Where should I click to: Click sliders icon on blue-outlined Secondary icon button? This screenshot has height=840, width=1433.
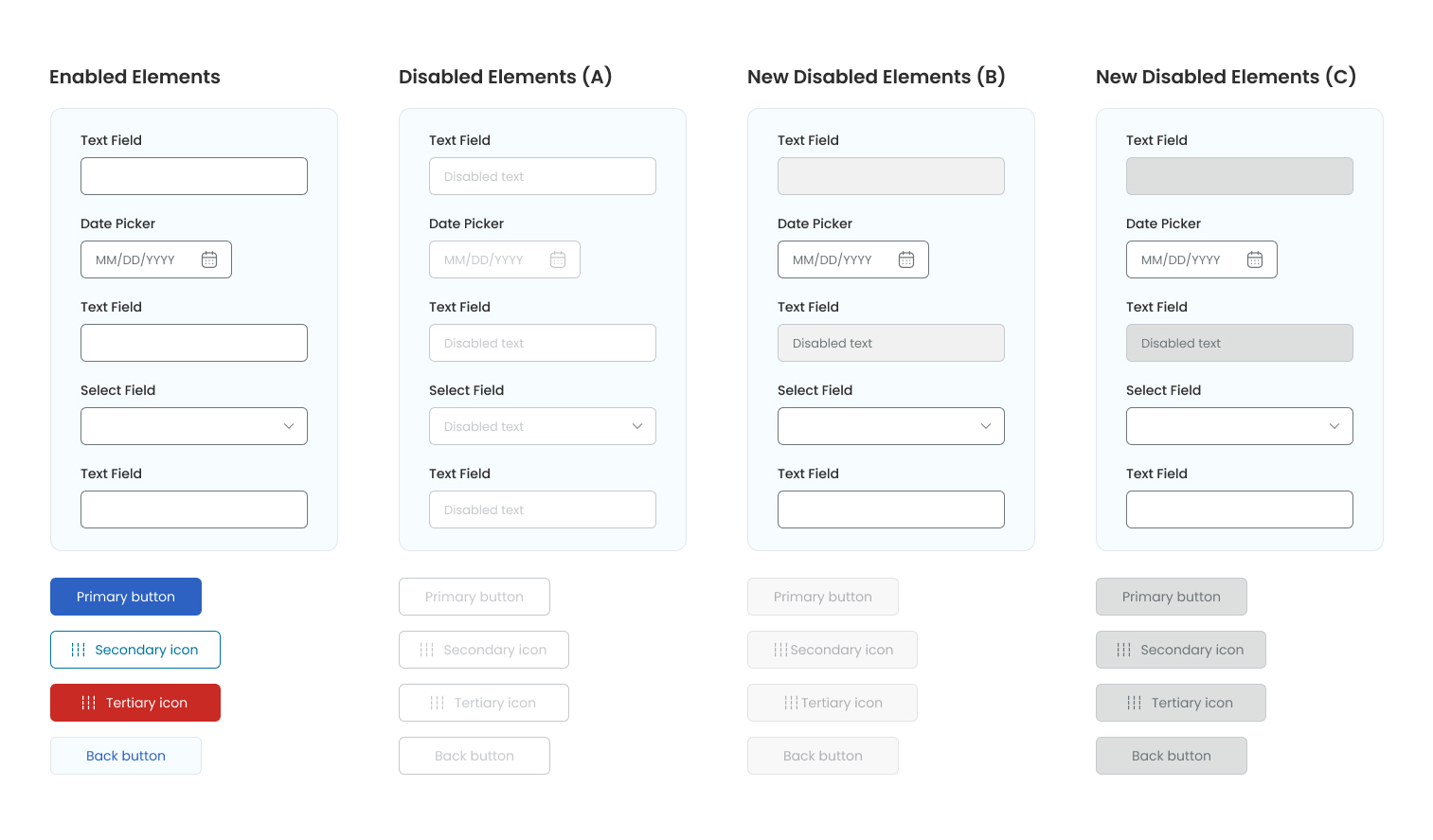click(79, 650)
